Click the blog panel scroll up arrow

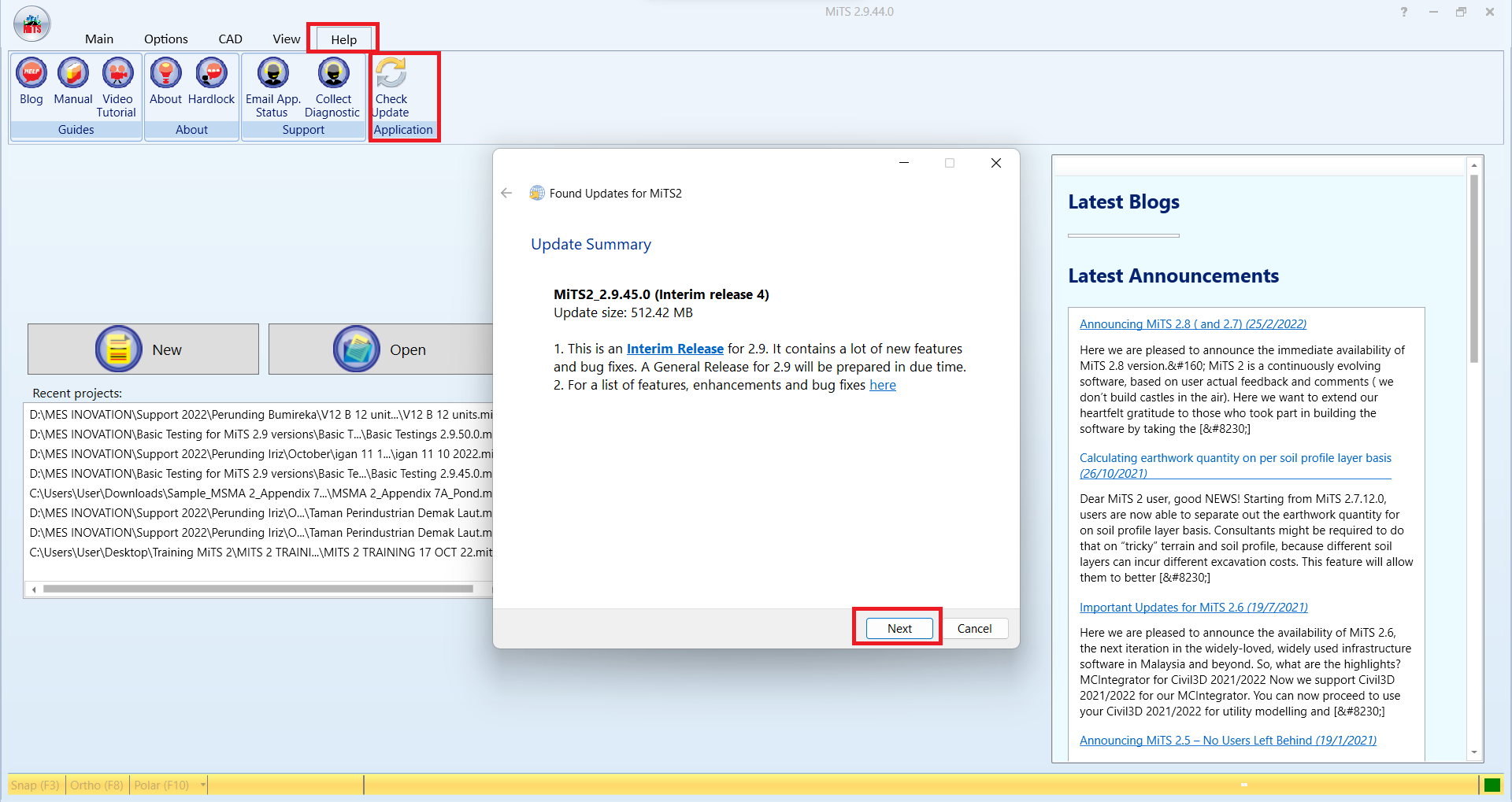click(1473, 164)
